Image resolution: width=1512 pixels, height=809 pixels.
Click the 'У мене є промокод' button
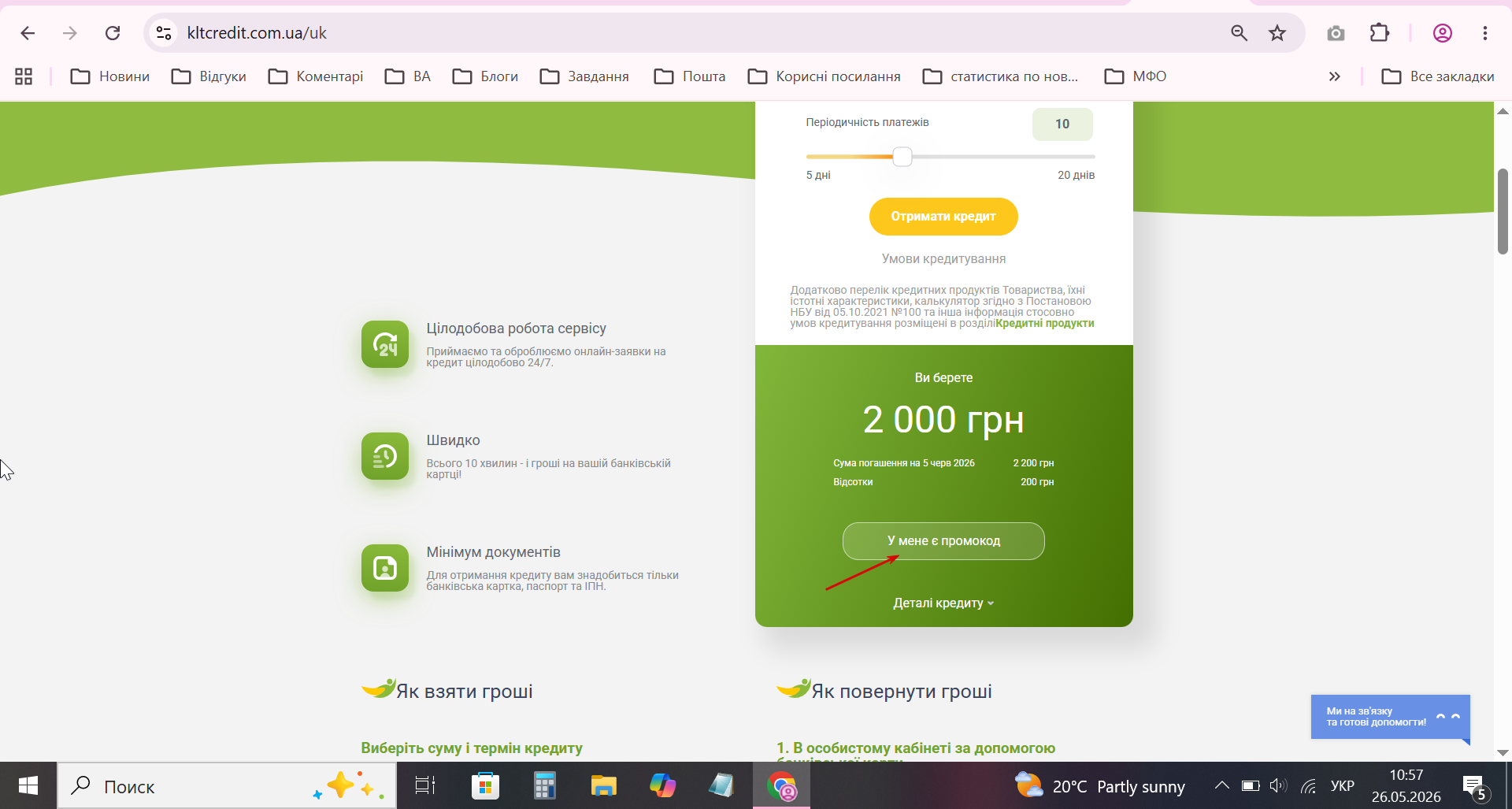pyautogui.click(x=943, y=541)
